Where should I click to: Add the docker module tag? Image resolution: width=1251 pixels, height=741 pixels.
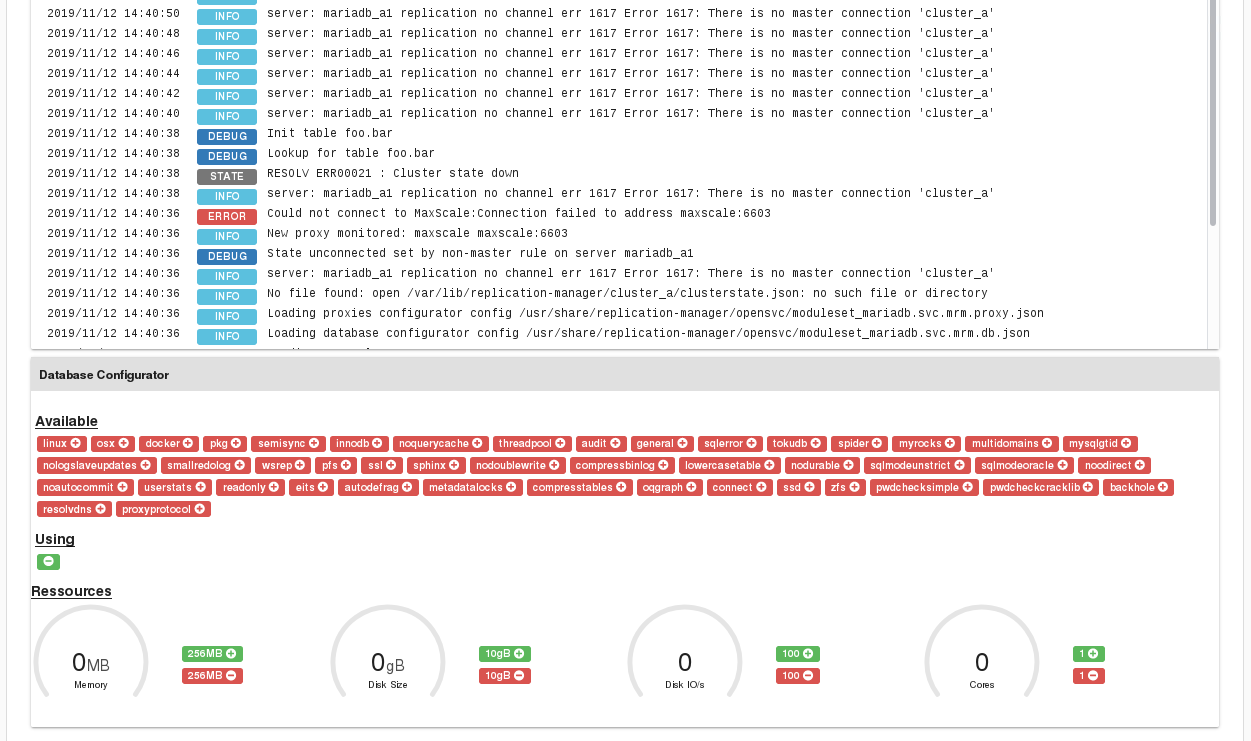point(168,443)
